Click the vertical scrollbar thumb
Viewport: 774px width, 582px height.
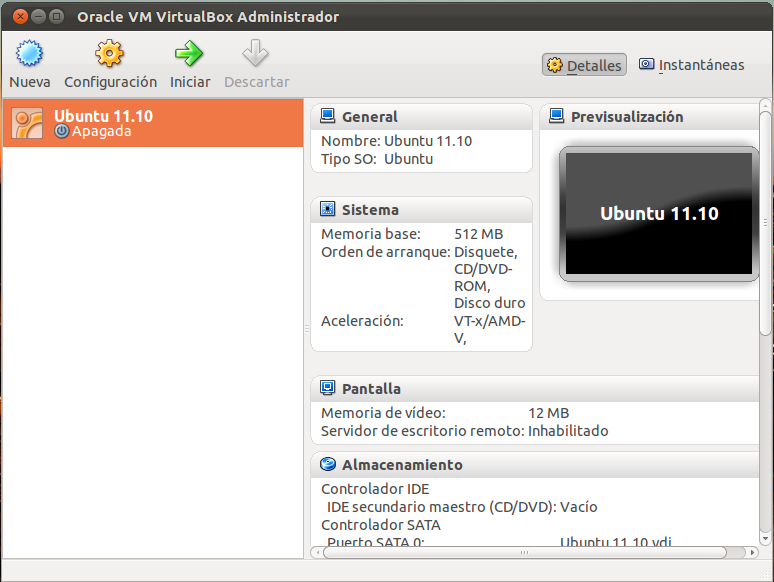pyautogui.click(x=765, y=222)
